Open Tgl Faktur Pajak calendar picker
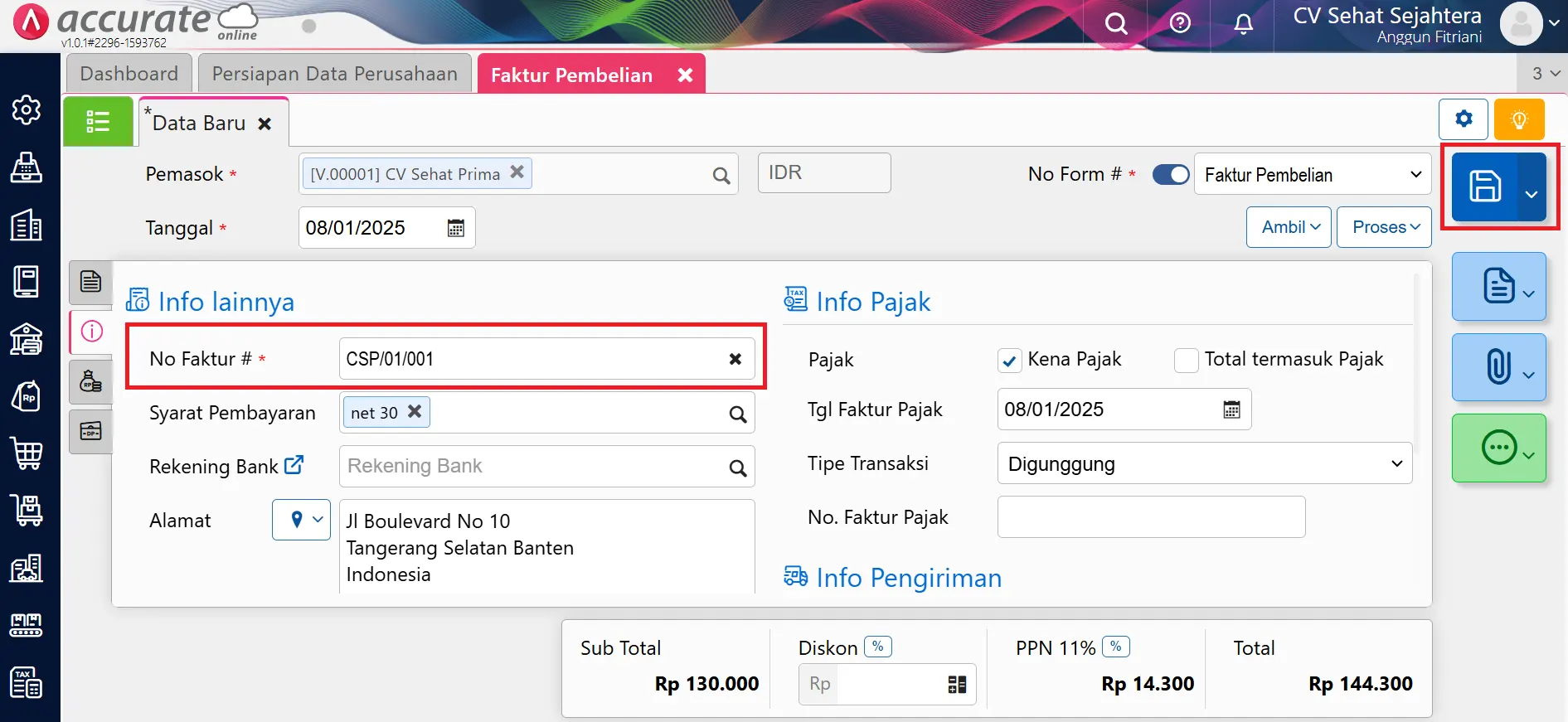This screenshot has height=722, width=1568. coord(1231,409)
